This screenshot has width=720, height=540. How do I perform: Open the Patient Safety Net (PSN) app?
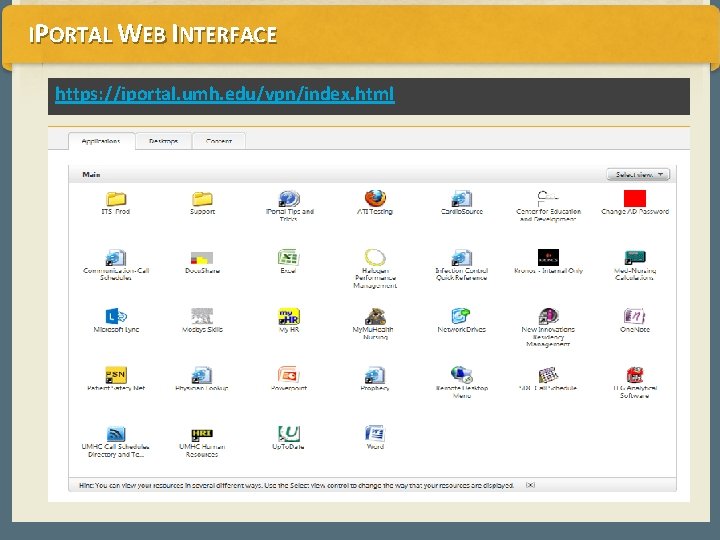point(116,375)
